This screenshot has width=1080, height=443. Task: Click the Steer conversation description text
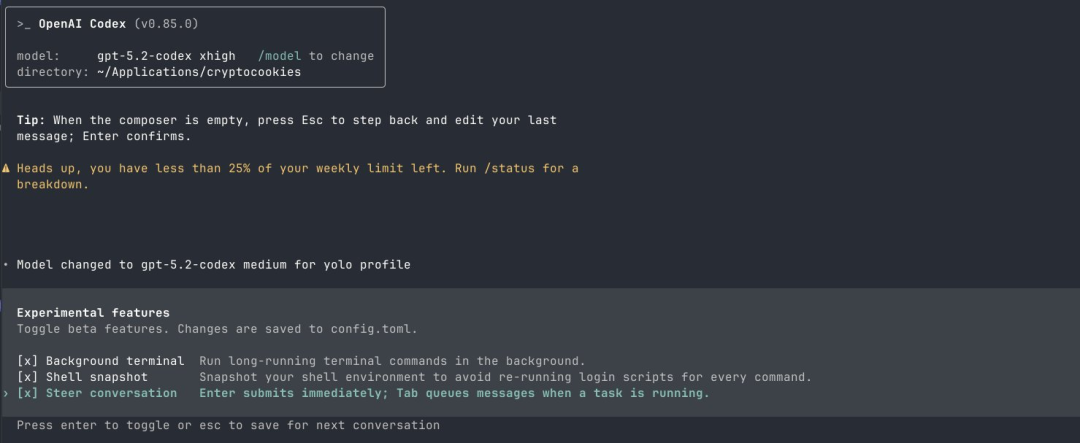[x=454, y=393]
